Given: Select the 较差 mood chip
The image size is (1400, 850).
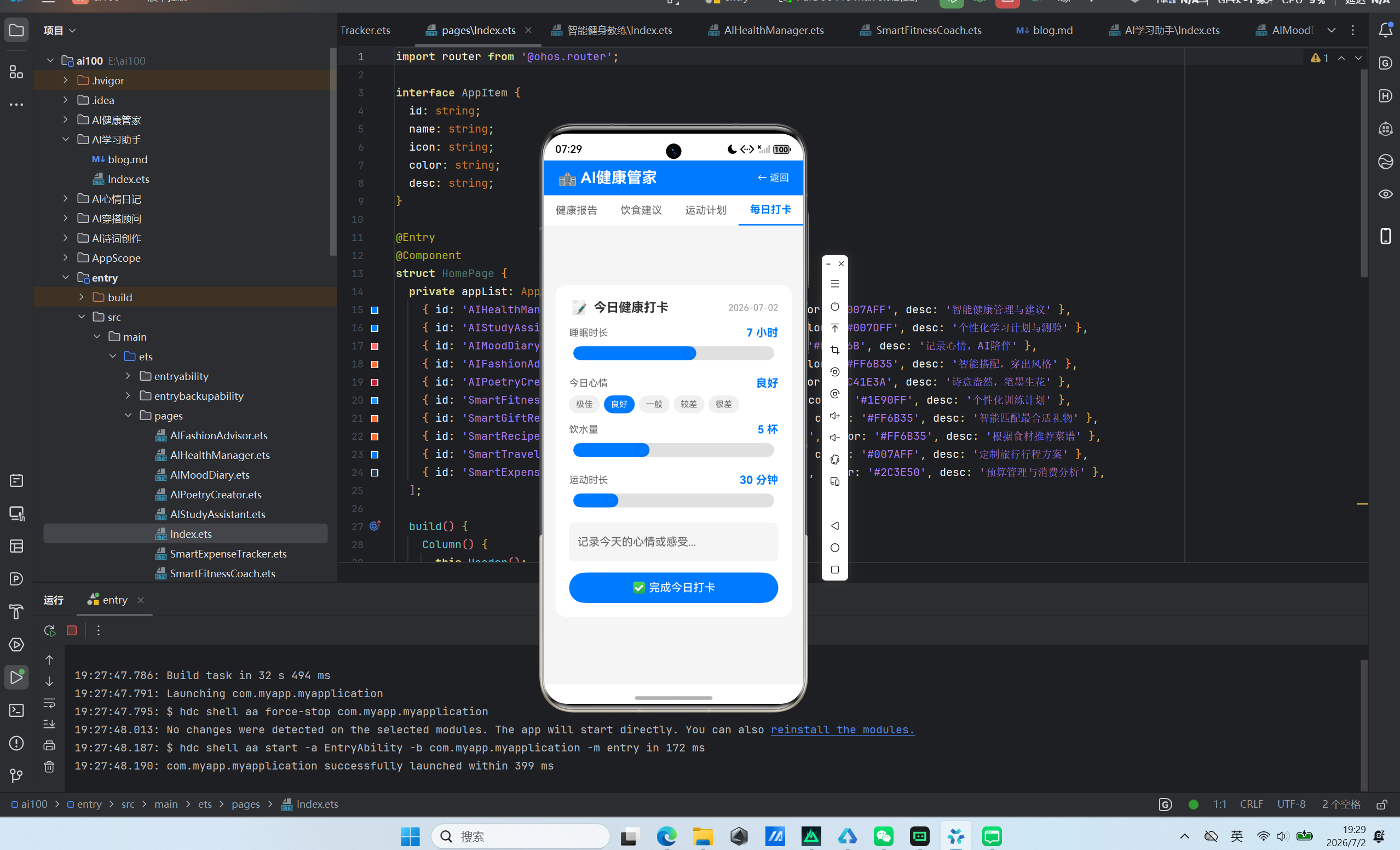Looking at the screenshot, I should [689, 404].
